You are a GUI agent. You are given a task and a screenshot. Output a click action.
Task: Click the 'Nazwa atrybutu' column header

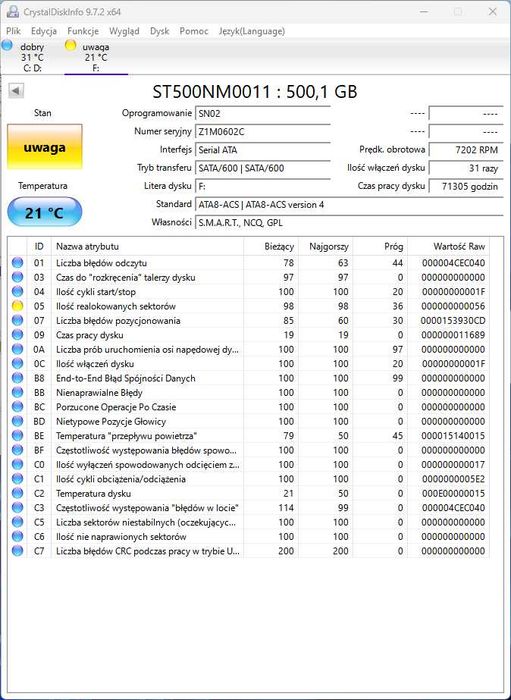click(147, 246)
